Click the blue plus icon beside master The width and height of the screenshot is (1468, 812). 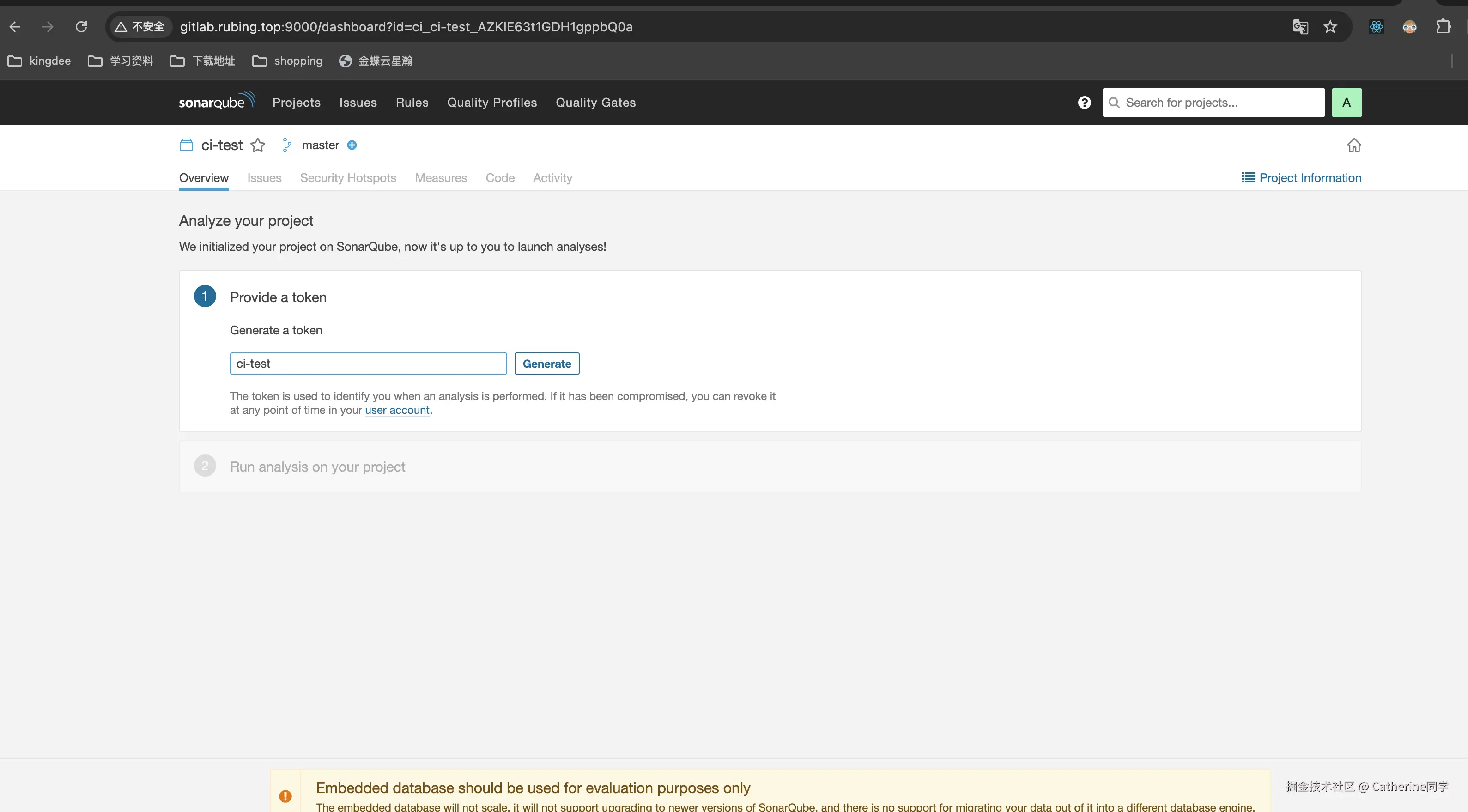coord(352,145)
